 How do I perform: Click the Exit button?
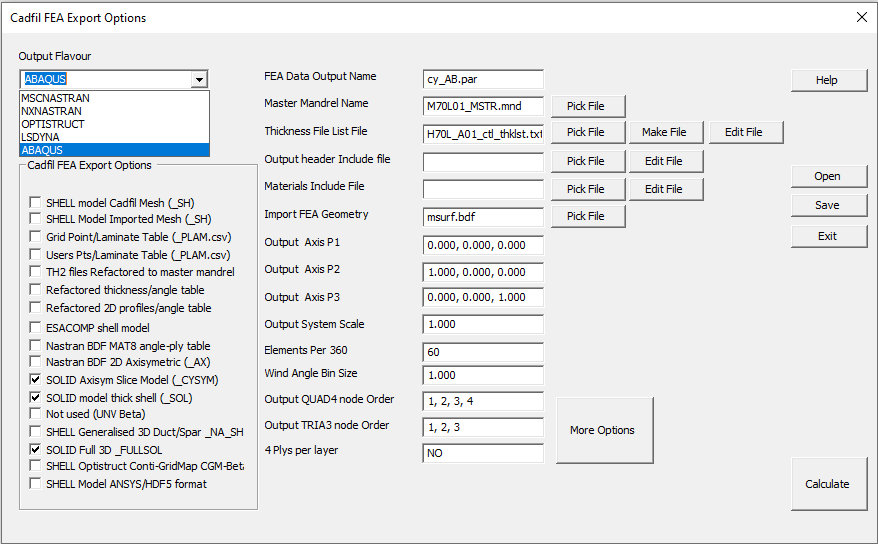(829, 236)
